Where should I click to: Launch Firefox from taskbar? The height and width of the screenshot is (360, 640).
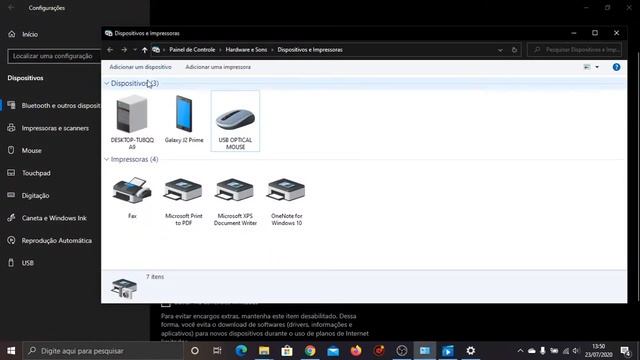[x=356, y=351]
